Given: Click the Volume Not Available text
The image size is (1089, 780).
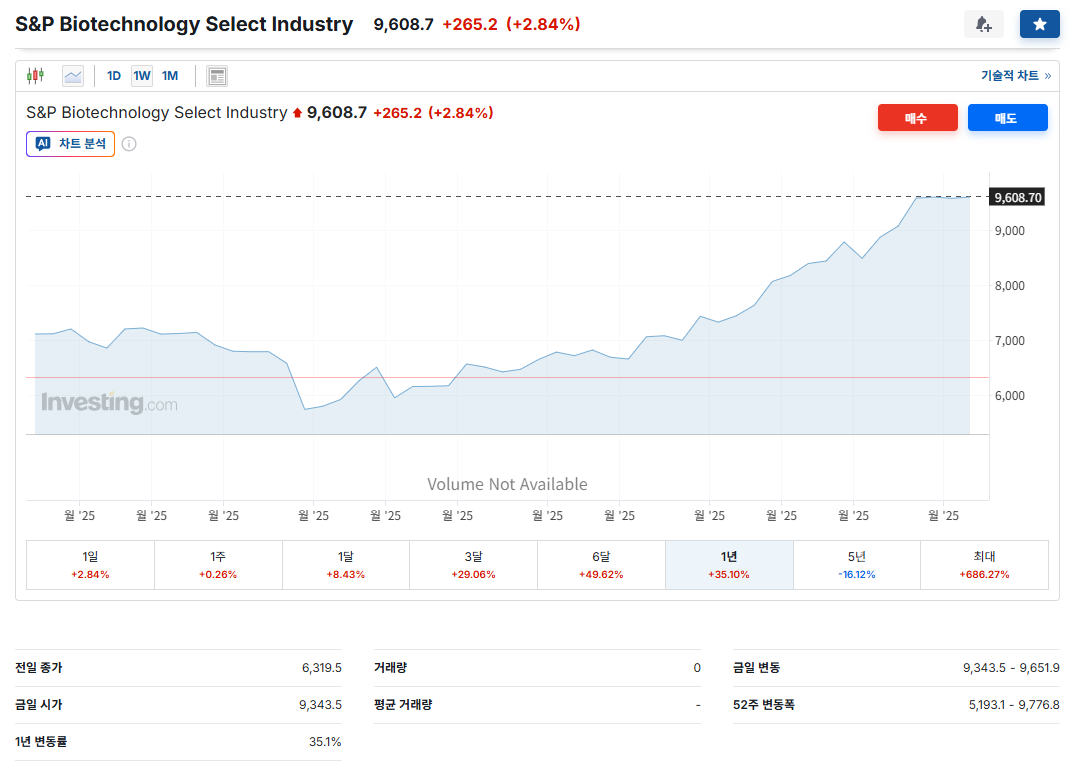Looking at the screenshot, I should 507,484.
